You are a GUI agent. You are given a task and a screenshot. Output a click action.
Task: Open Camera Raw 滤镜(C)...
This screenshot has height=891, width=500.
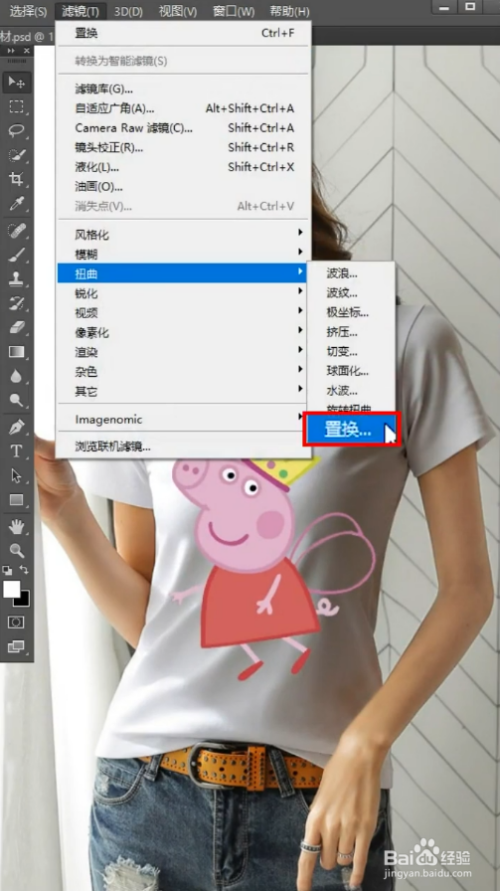click(184, 128)
